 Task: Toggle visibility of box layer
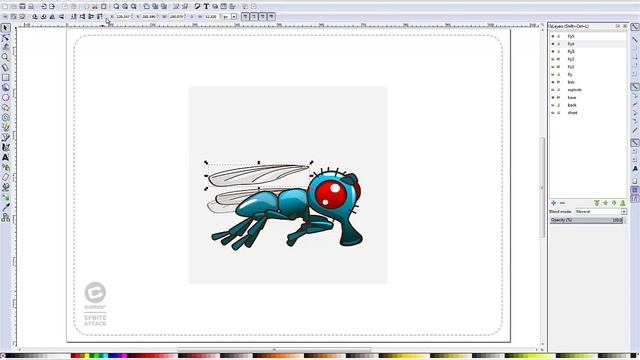(553, 82)
